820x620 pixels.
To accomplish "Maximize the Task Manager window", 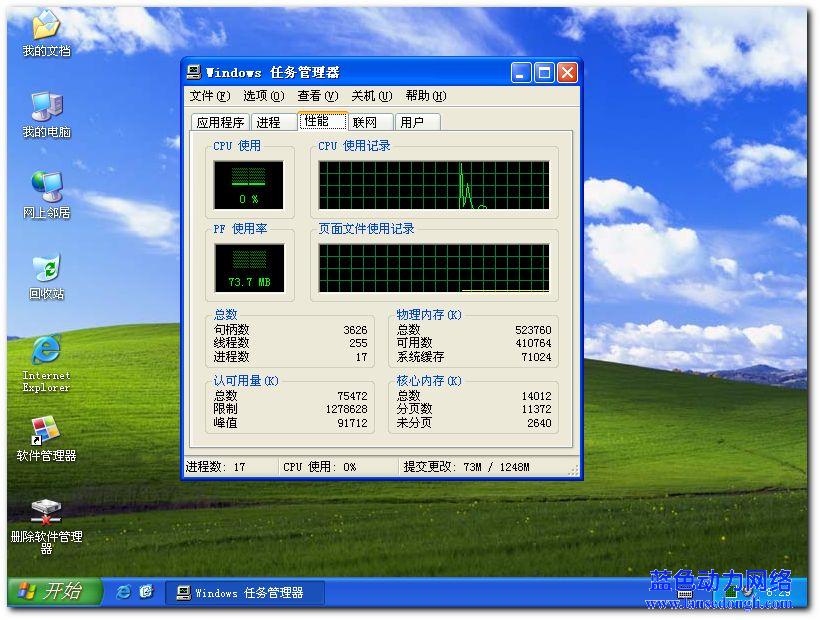I will pos(544,73).
